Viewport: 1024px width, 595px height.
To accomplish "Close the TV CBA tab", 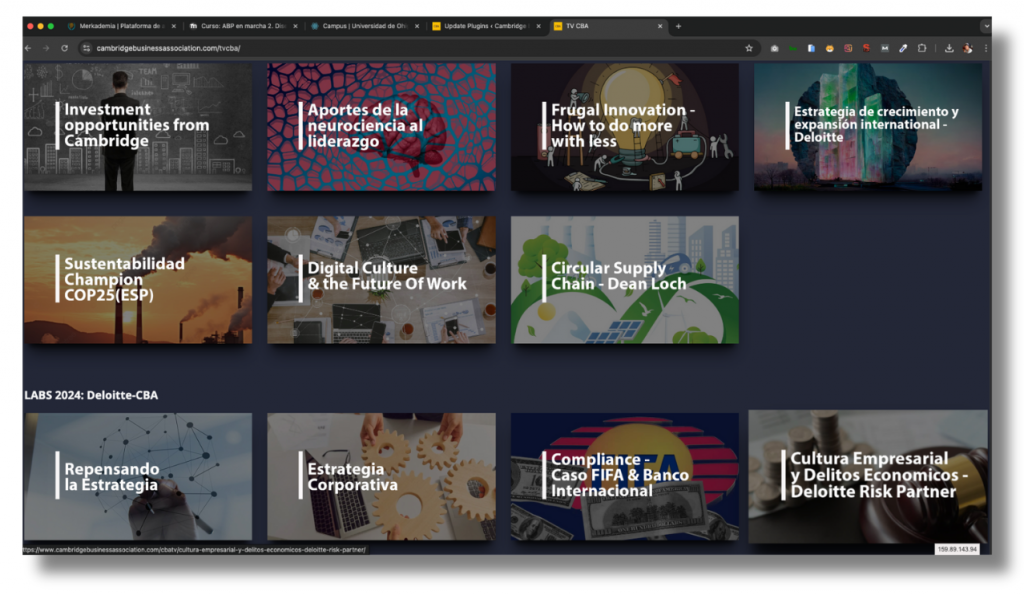I will coord(660,26).
